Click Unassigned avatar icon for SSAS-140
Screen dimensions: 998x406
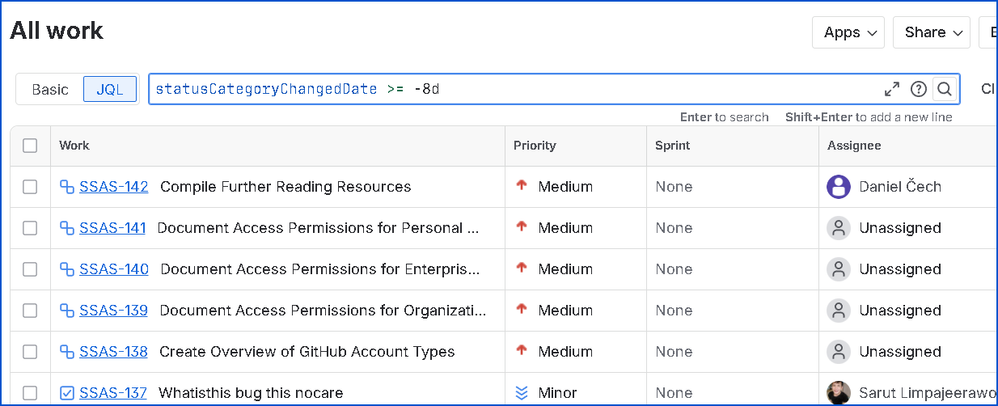[x=838, y=269]
